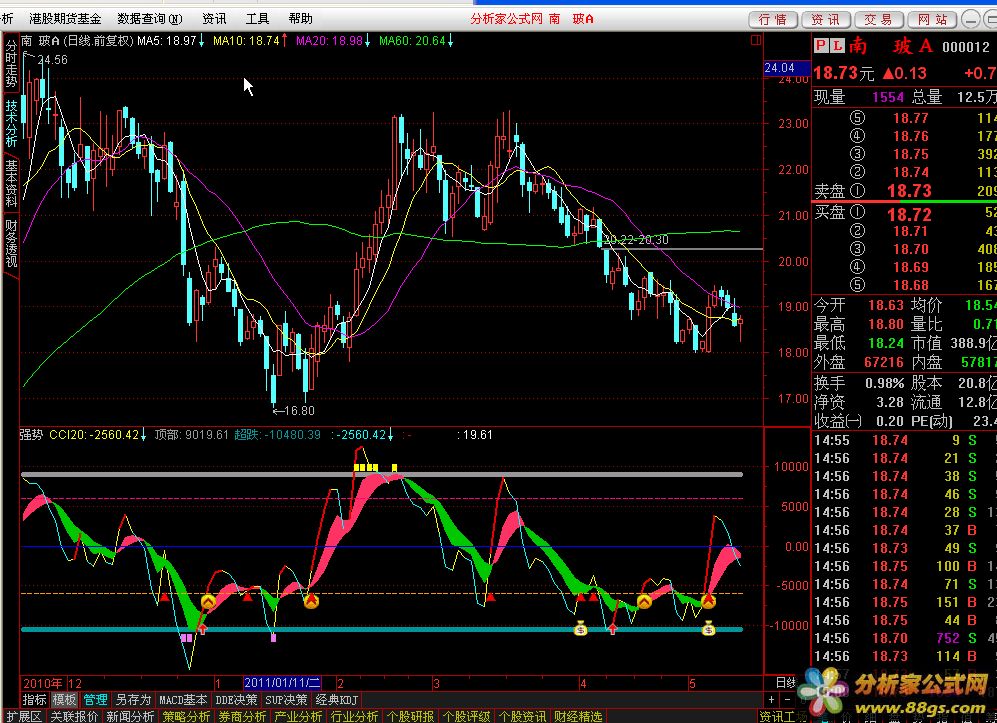
Task: Open the 资讯 news button at top right
Action: pyautogui.click(x=825, y=20)
